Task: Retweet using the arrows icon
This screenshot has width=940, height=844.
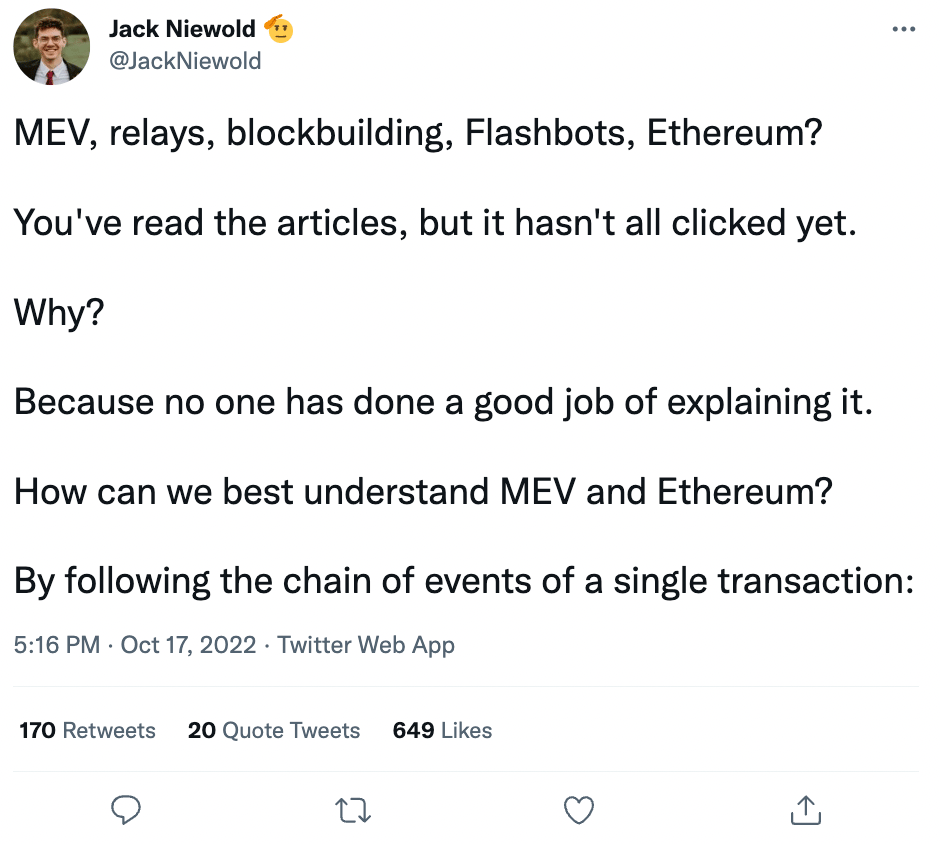Action: coord(352,810)
